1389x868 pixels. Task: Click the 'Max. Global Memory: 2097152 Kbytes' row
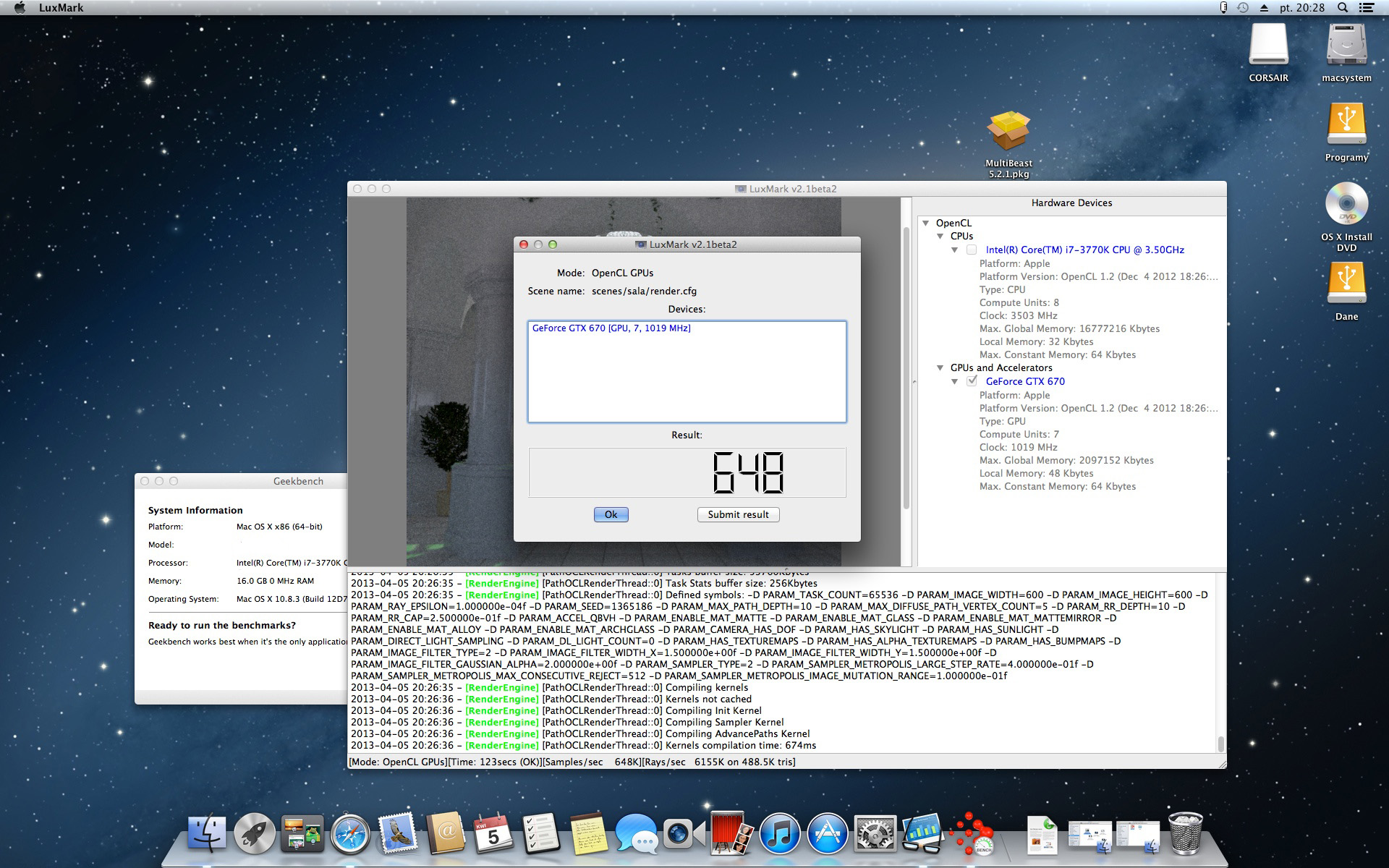pyautogui.click(x=1066, y=461)
